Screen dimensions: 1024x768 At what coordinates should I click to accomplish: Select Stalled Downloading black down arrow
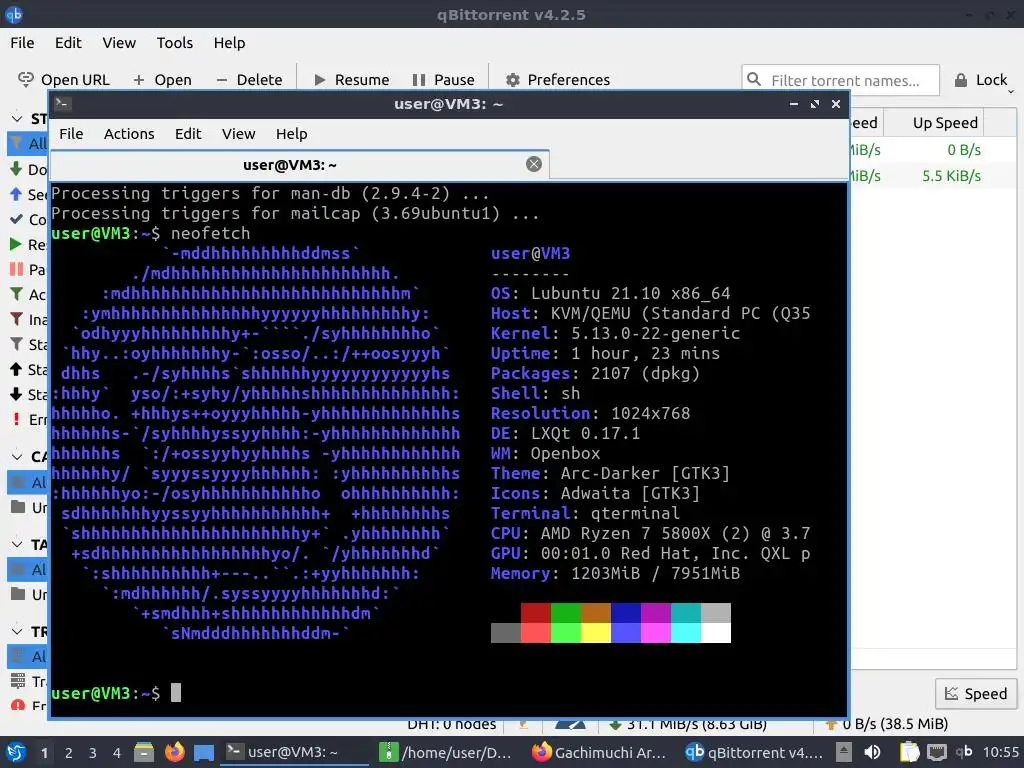tap(16, 394)
